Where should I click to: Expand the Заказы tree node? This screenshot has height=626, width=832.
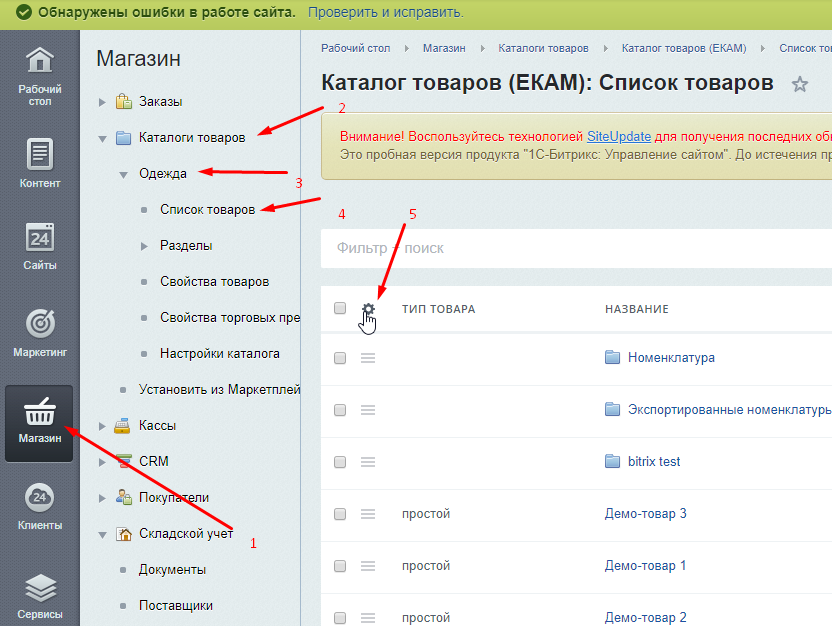[102, 102]
